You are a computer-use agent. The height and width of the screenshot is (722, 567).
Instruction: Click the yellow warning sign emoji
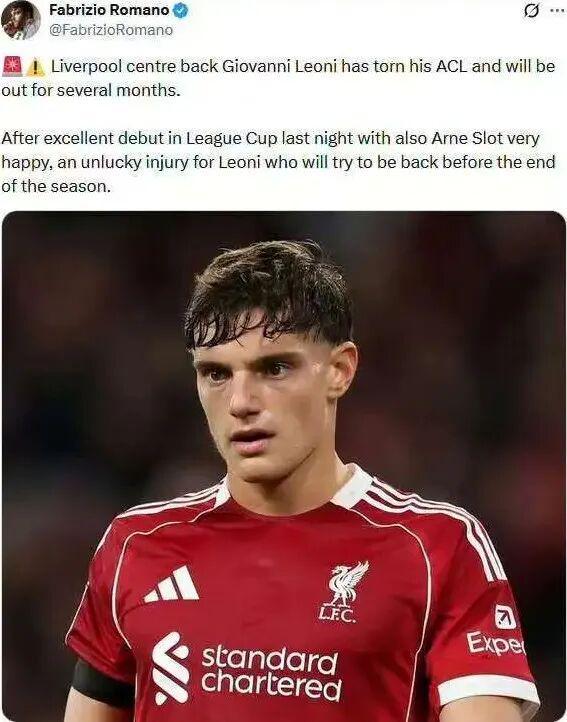(35, 68)
